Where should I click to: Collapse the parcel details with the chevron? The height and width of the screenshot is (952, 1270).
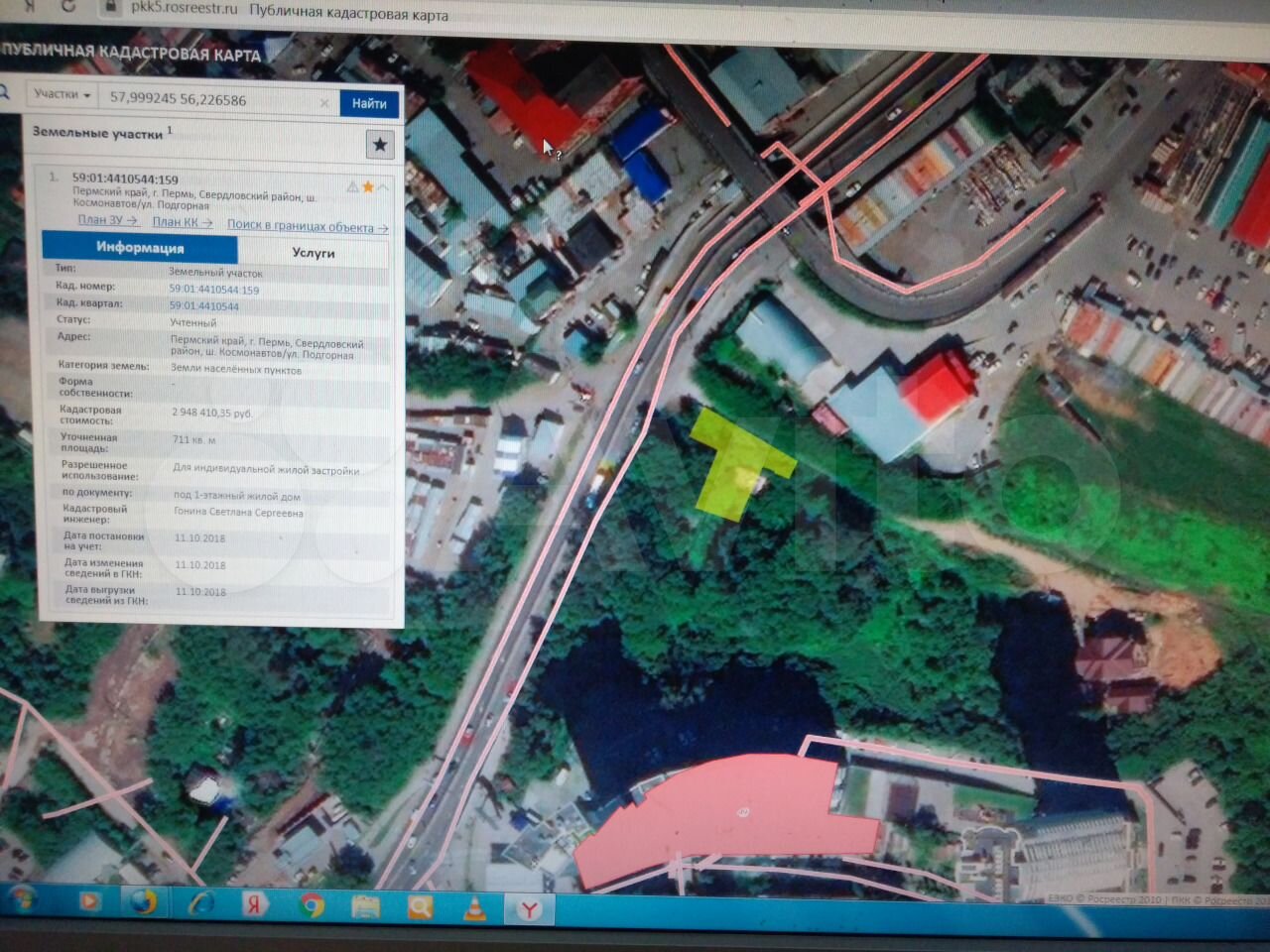(x=384, y=186)
